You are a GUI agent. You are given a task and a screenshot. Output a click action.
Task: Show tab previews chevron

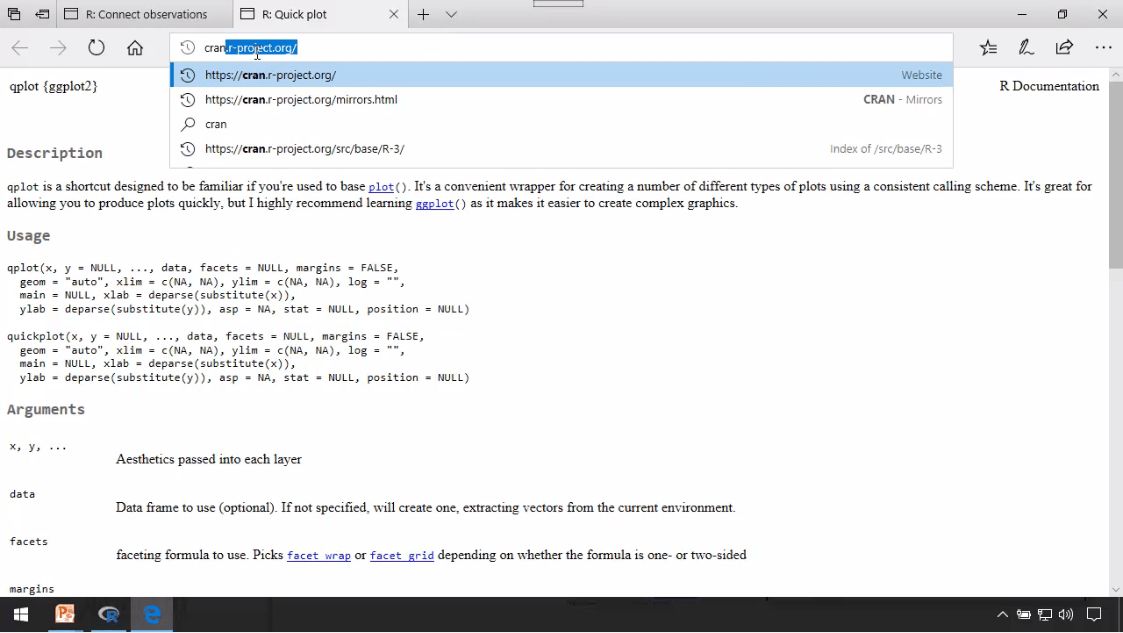click(x=451, y=14)
